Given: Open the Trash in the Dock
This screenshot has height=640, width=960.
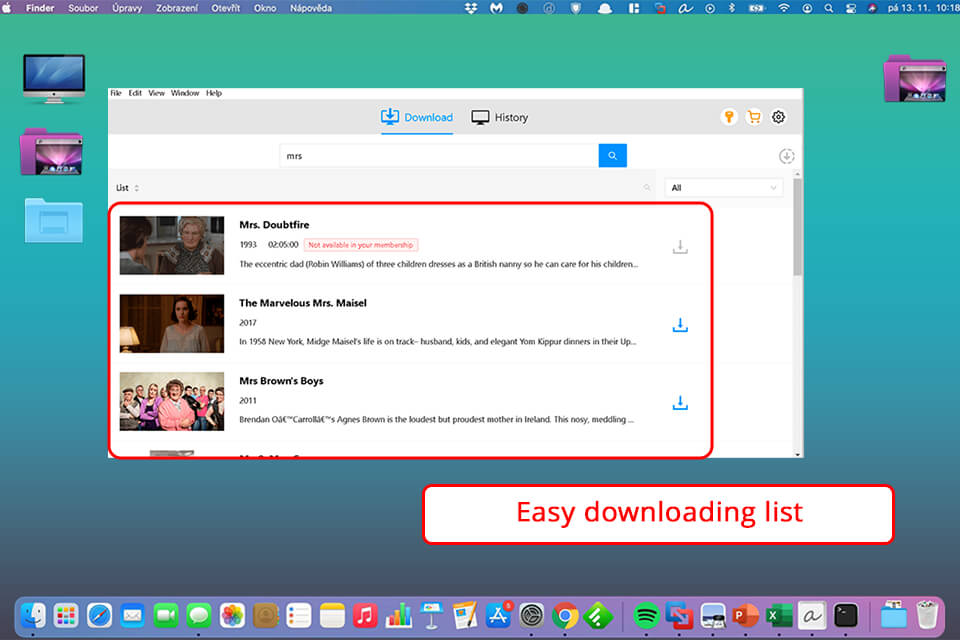Looking at the screenshot, I should 927,614.
